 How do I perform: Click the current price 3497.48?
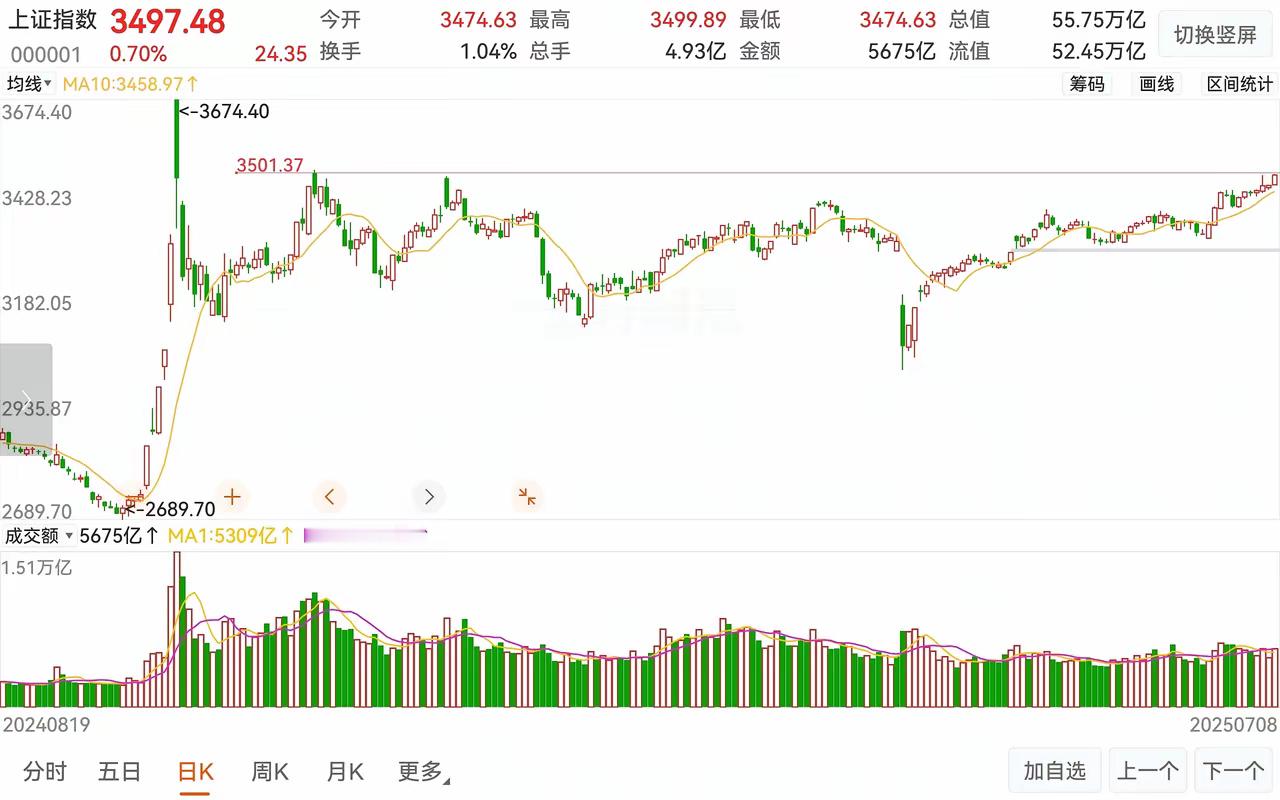click(168, 21)
